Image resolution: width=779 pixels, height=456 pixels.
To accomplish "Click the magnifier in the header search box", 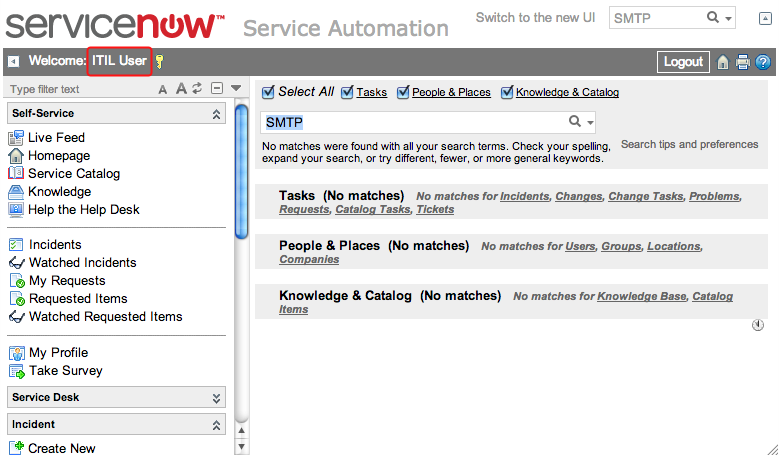I will (713, 17).
